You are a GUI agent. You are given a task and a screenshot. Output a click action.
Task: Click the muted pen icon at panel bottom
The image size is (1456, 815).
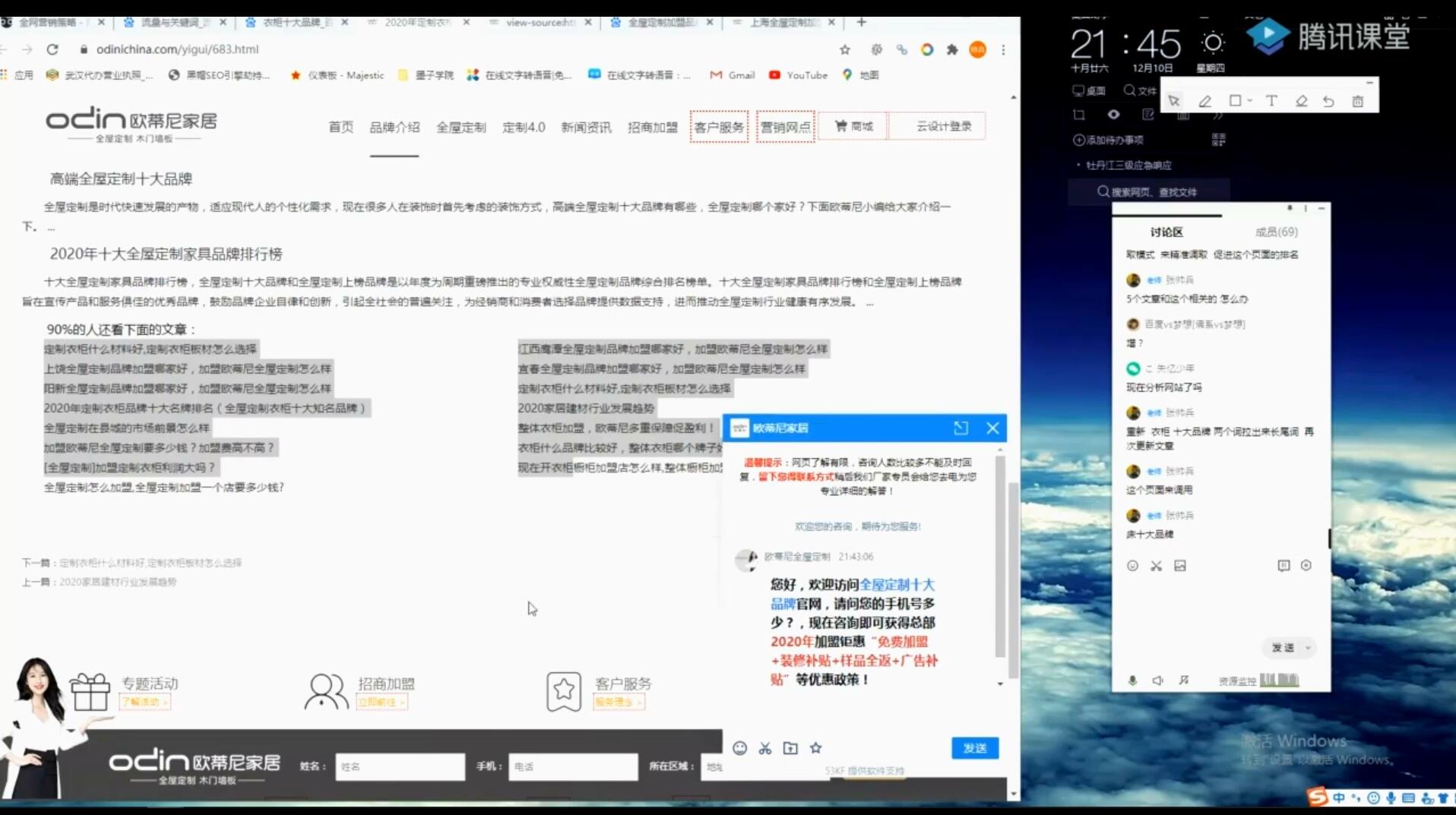[1184, 681]
